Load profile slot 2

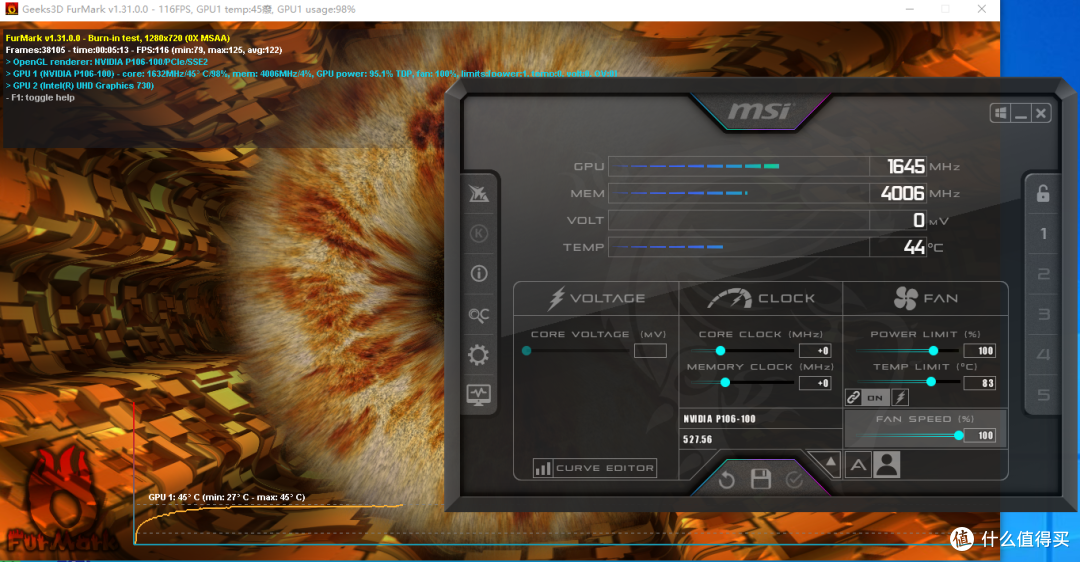[1043, 274]
